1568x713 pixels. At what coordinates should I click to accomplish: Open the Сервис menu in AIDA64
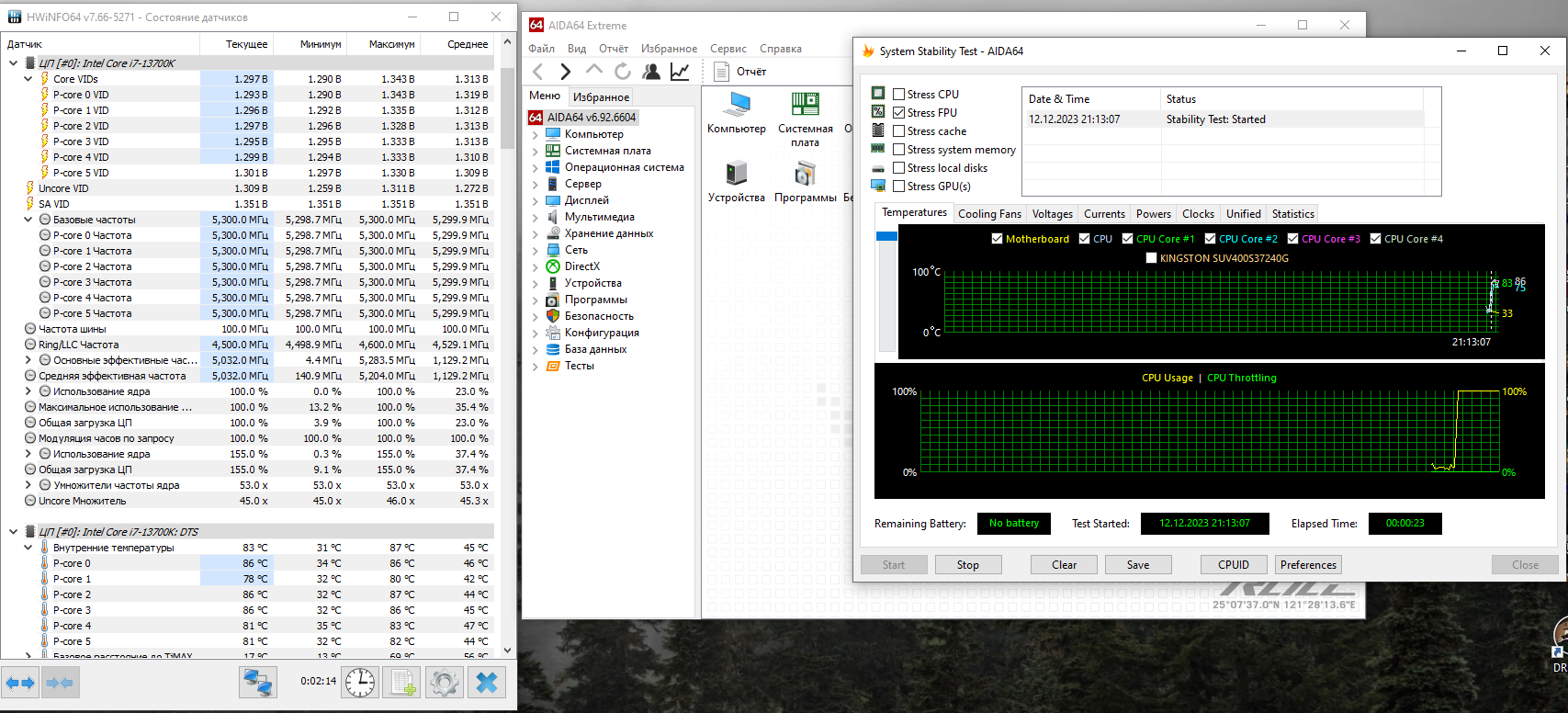(x=728, y=49)
